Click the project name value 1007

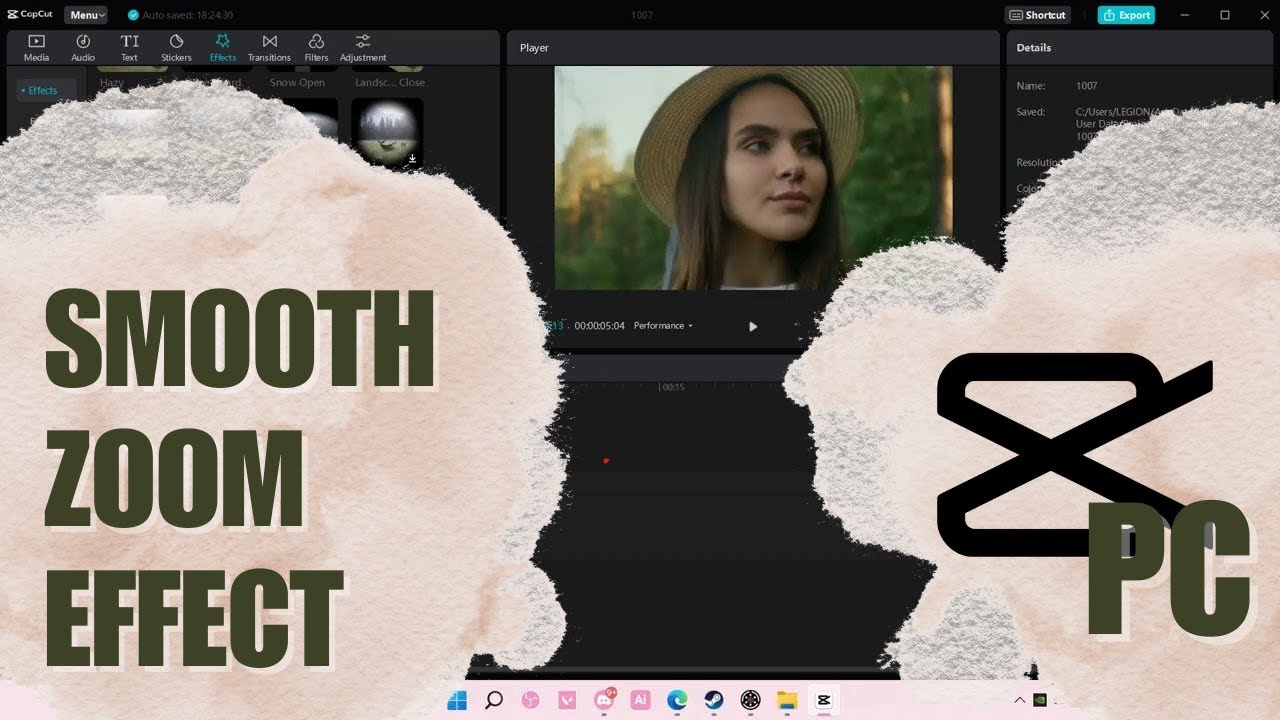coord(1086,86)
